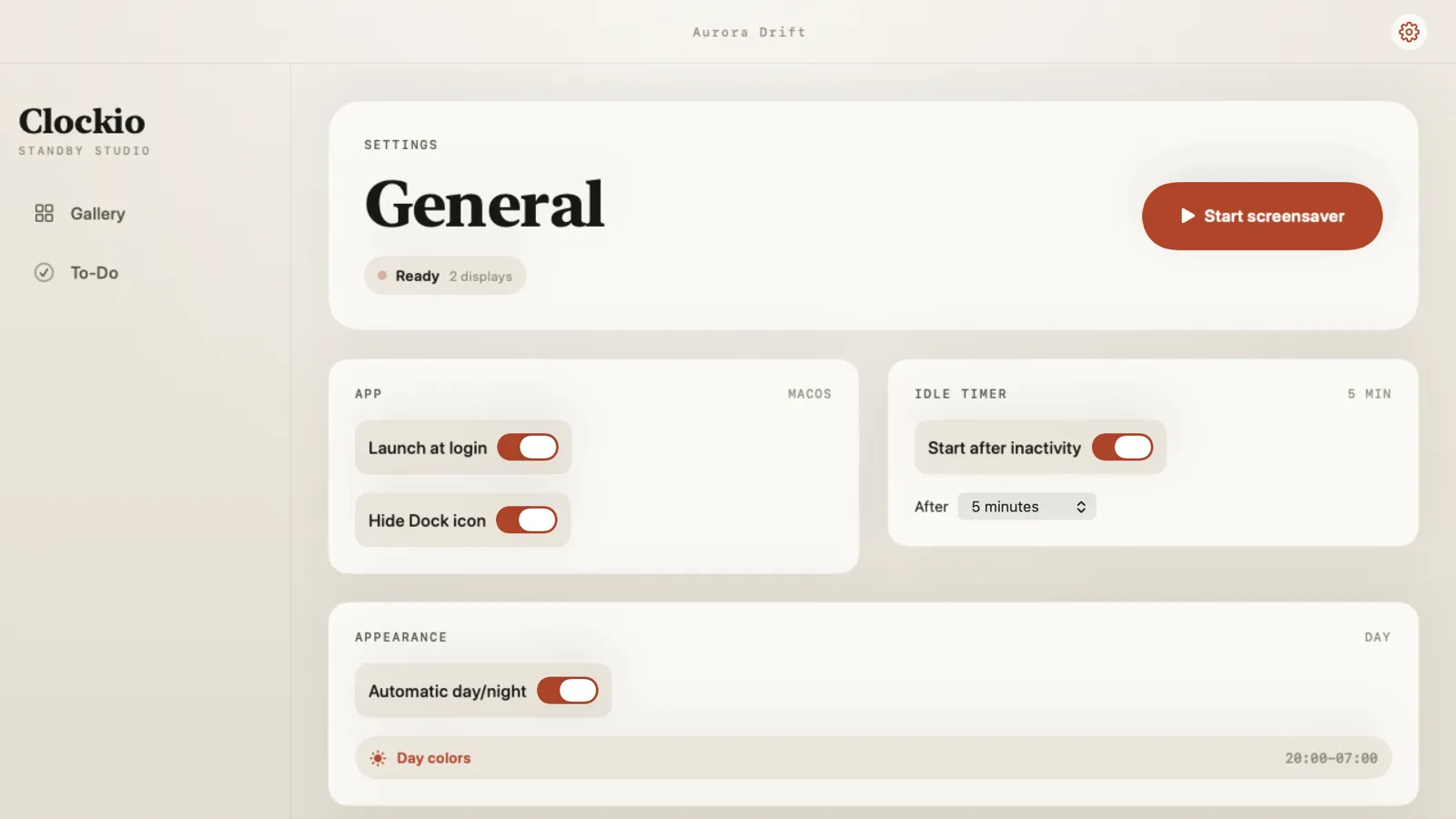
Task: Turn off Launch at login
Action: tap(528, 447)
